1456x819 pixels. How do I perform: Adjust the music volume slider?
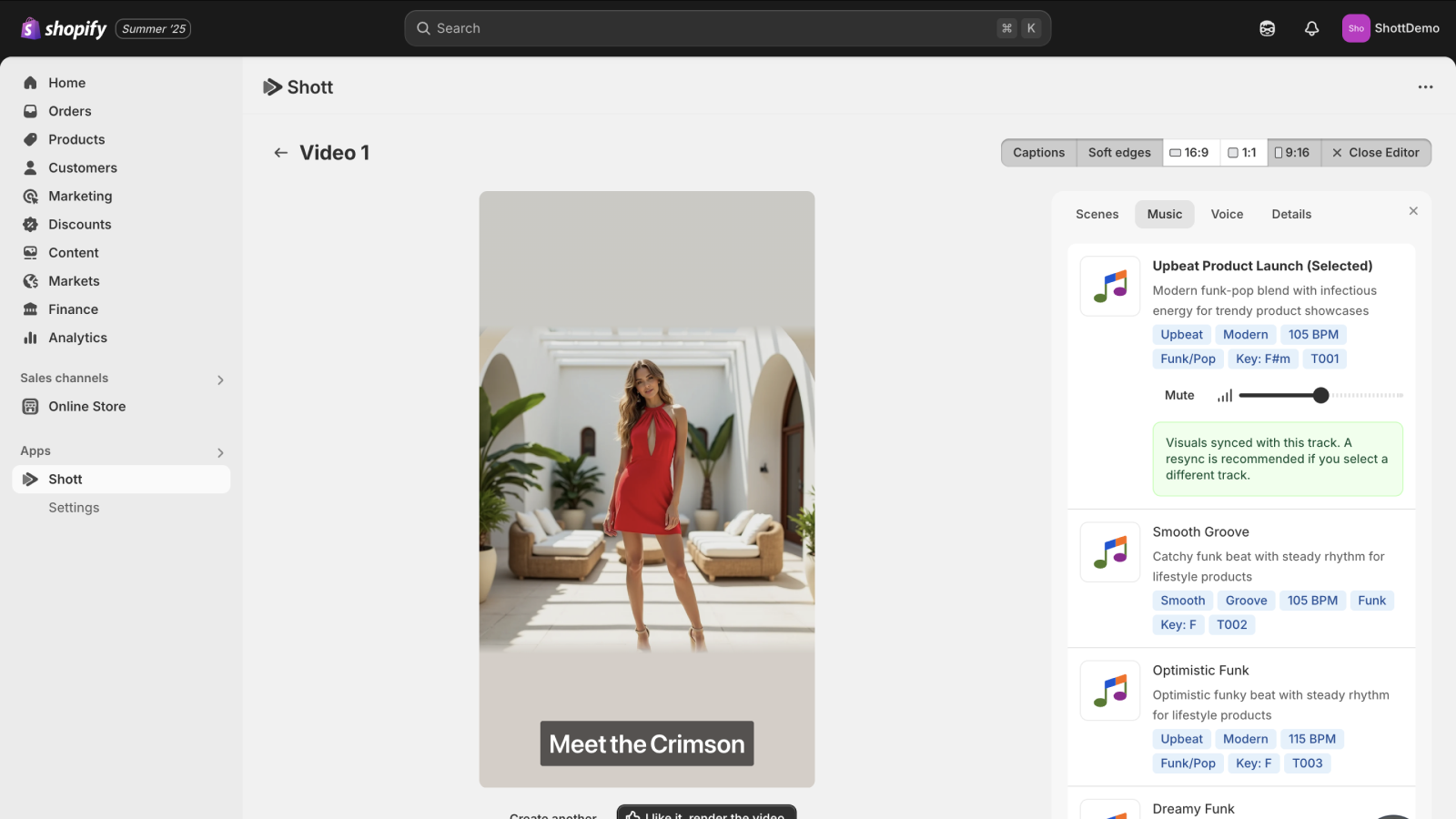point(1320,395)
